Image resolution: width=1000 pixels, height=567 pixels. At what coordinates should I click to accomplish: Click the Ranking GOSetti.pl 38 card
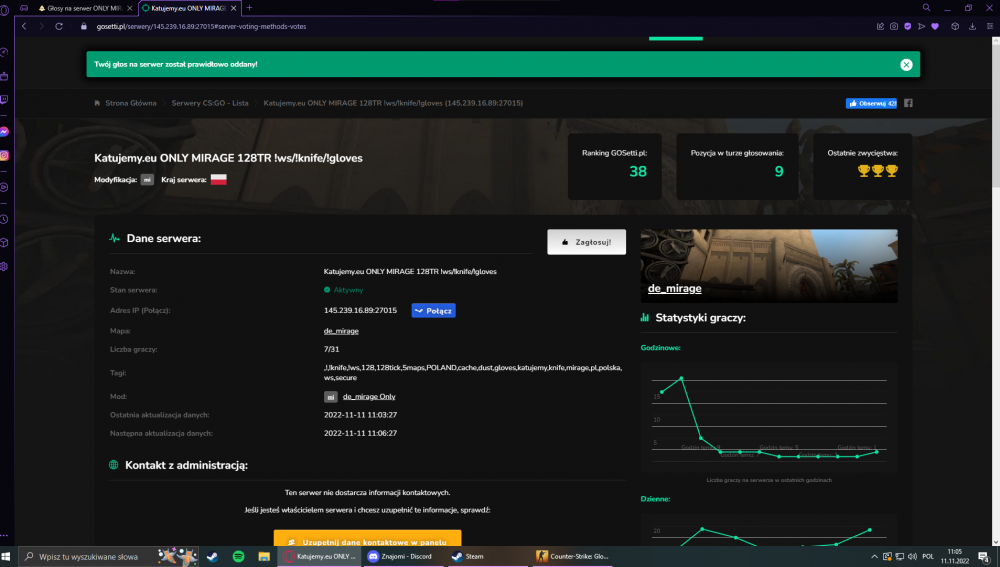click(x=615, y=166)
